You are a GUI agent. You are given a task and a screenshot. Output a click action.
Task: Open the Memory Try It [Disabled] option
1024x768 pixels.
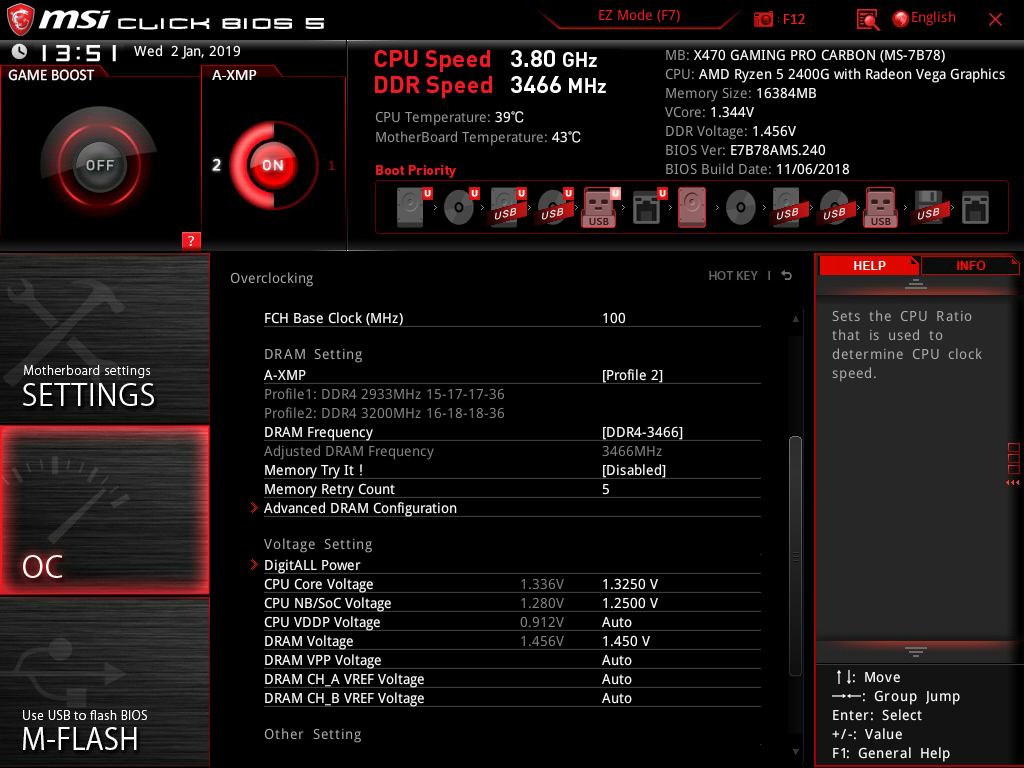(633, 470)
